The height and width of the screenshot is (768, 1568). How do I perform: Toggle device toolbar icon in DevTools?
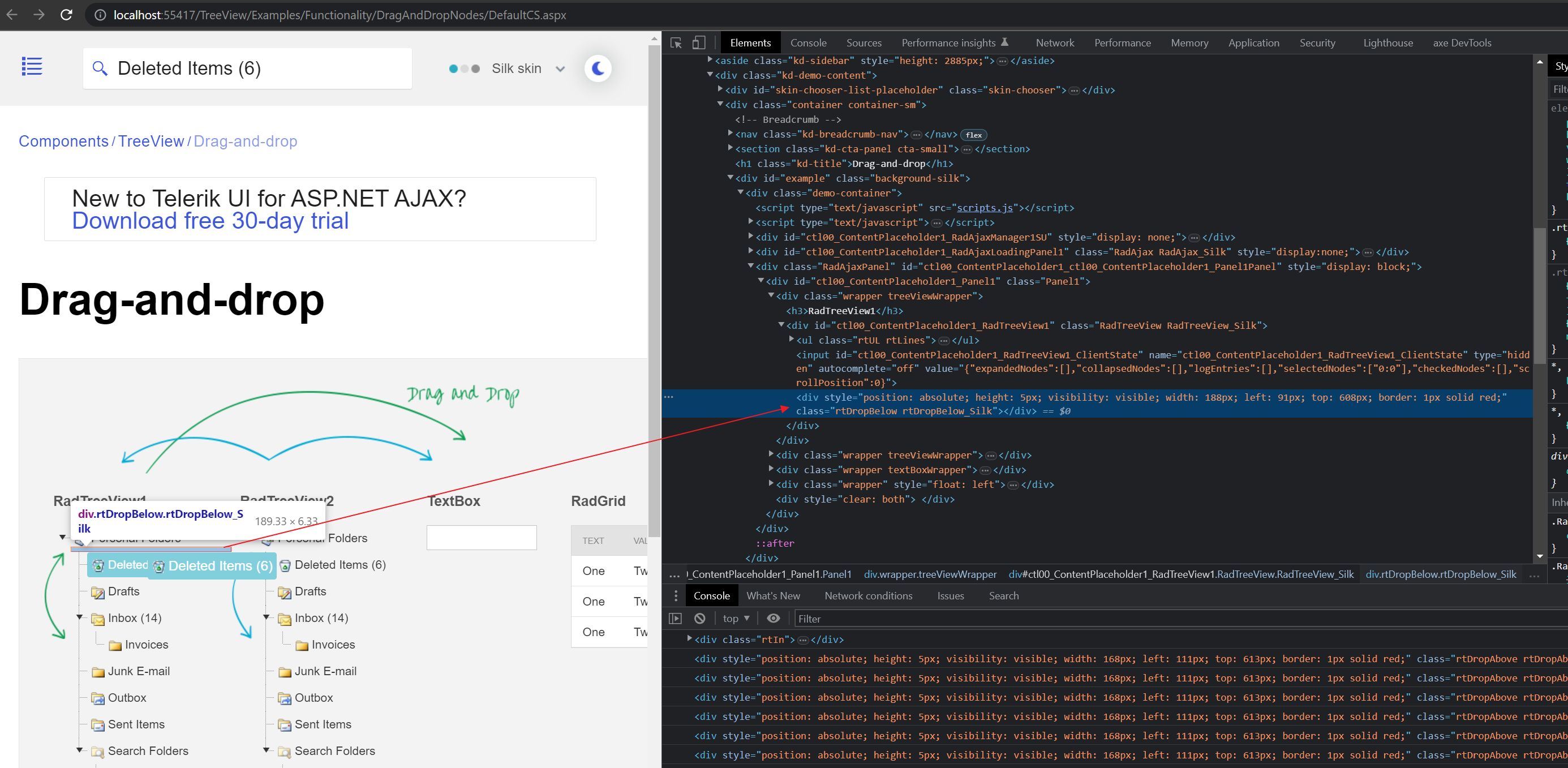click(699, 42)
